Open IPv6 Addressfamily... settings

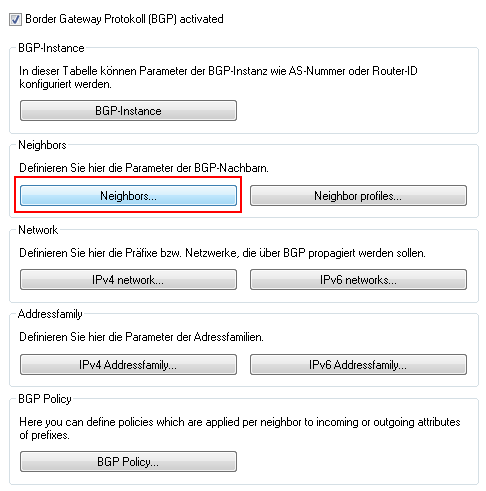pos(358,365)
